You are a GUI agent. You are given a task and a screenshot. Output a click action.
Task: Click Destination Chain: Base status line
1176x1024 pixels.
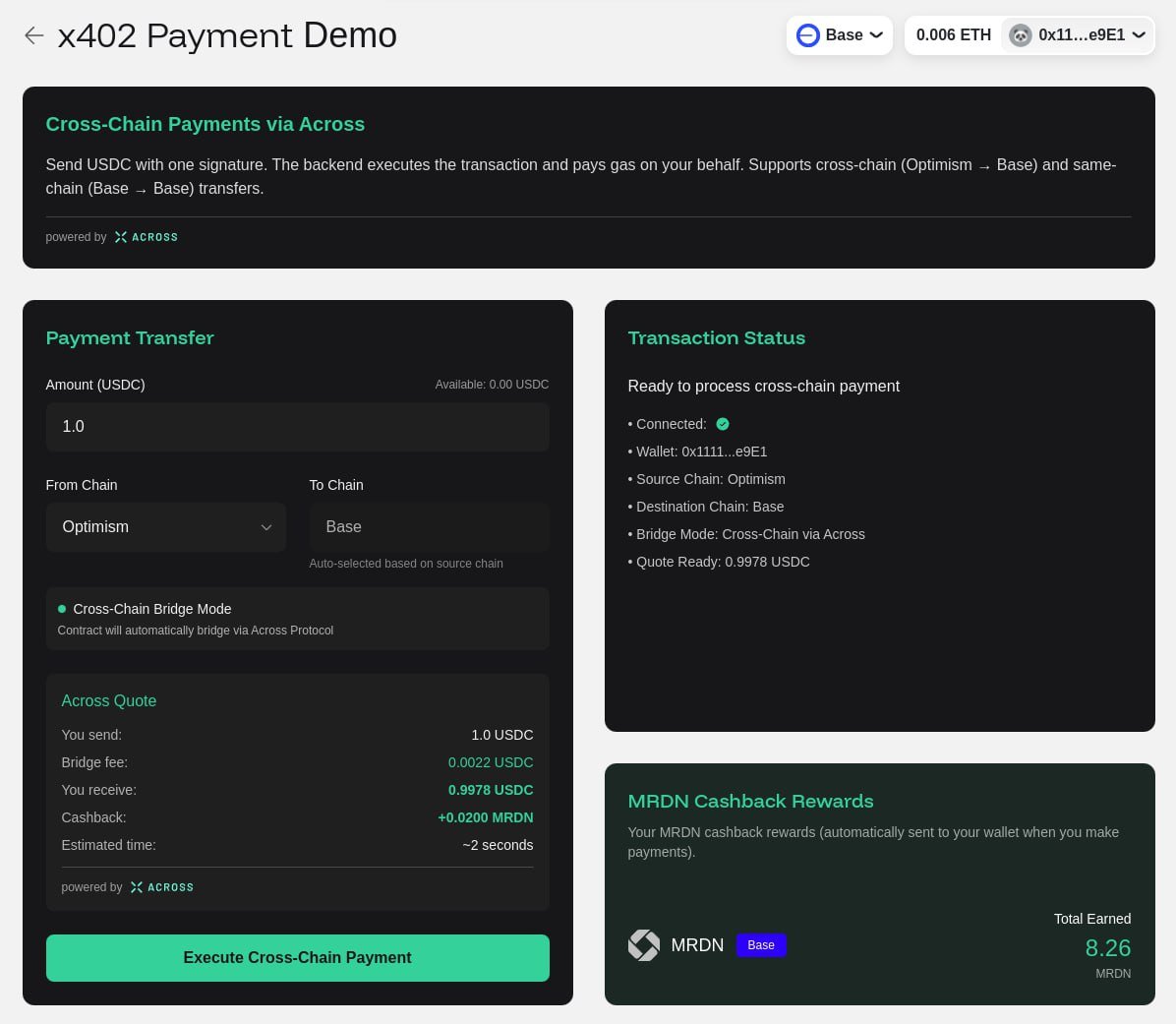[x=706, y=508]
